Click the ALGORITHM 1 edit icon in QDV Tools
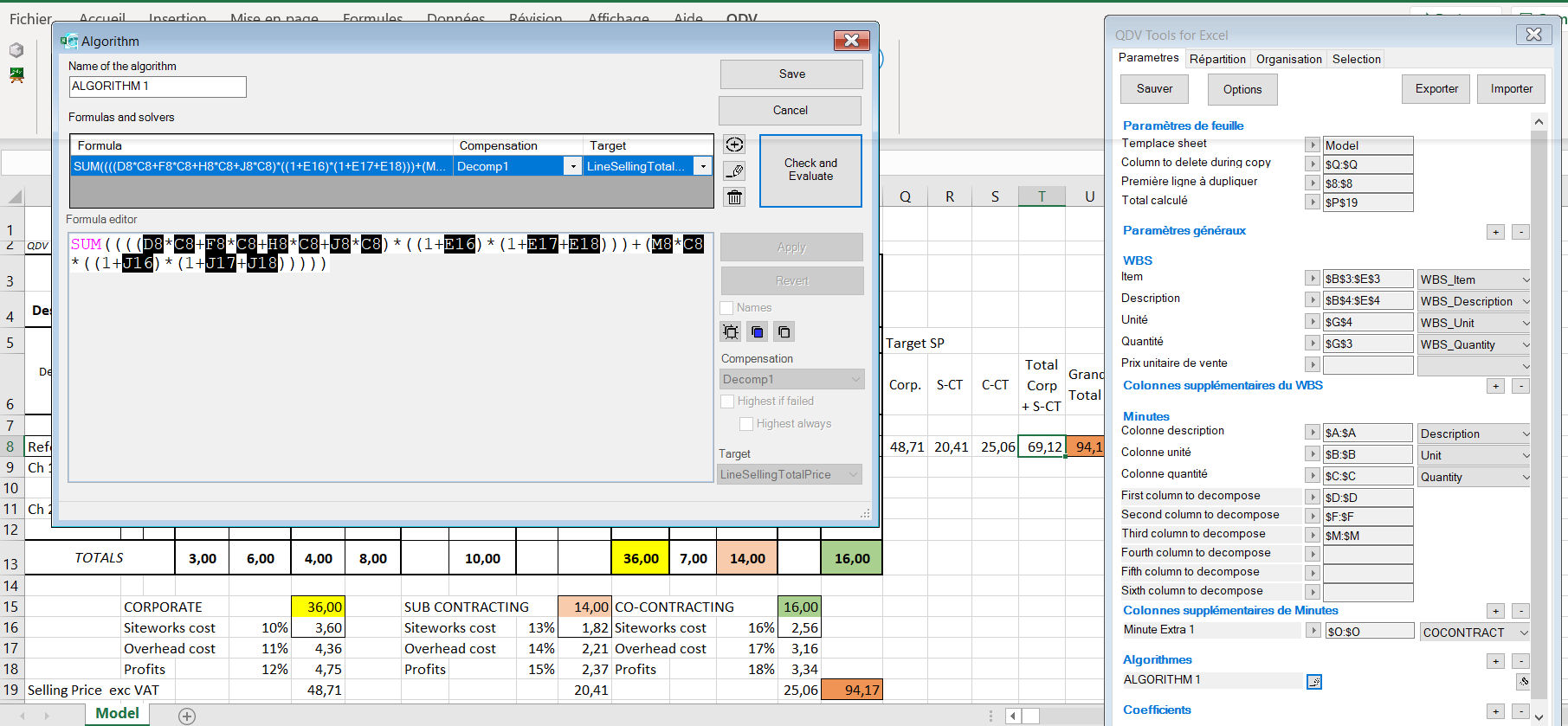 click(1314, 682)
